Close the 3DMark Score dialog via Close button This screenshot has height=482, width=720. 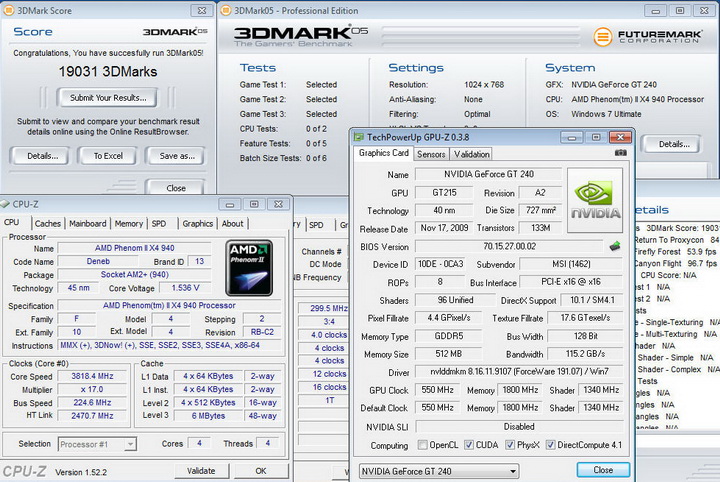(176, 188)
